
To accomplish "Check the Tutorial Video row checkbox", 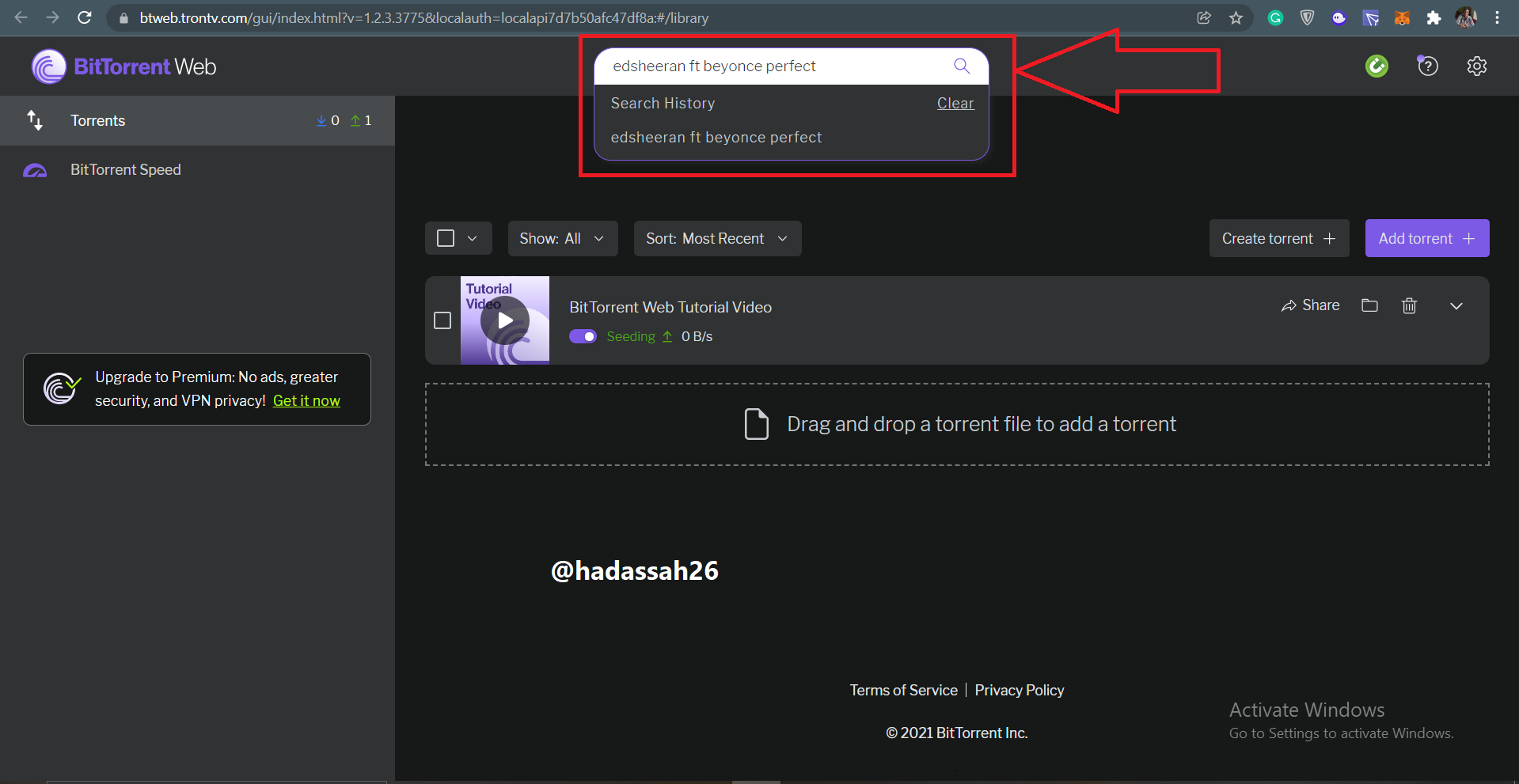I will click(442, 320).
